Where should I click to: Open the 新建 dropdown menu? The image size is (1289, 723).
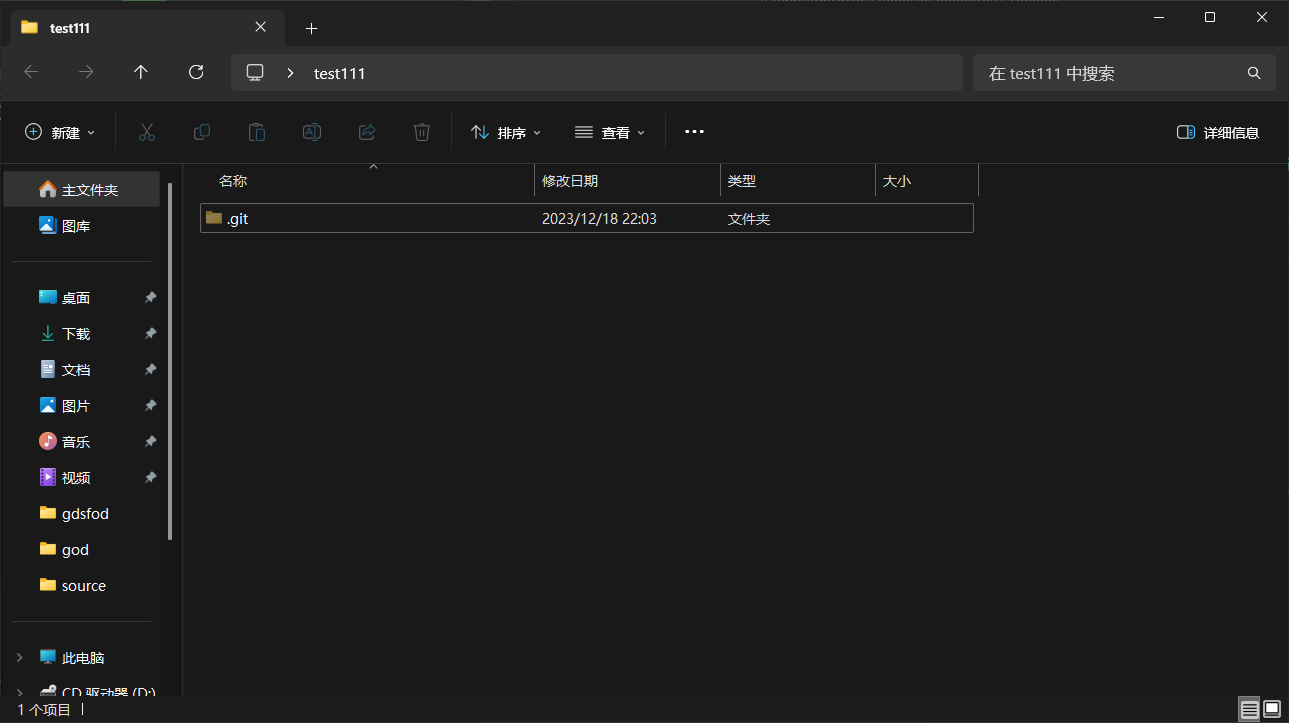pos(60,132)
